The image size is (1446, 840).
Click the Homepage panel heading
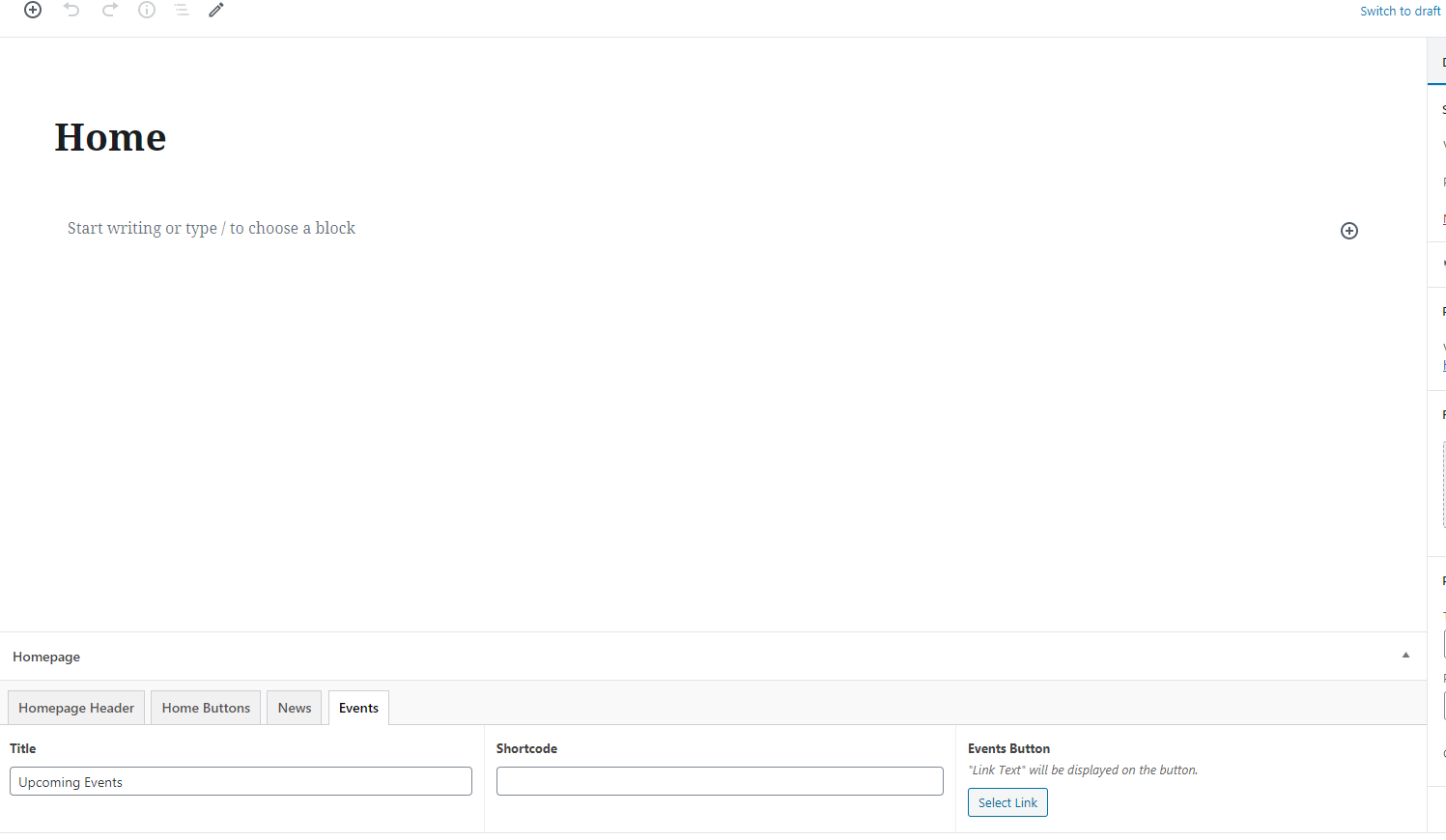click(x=46, y=657)
